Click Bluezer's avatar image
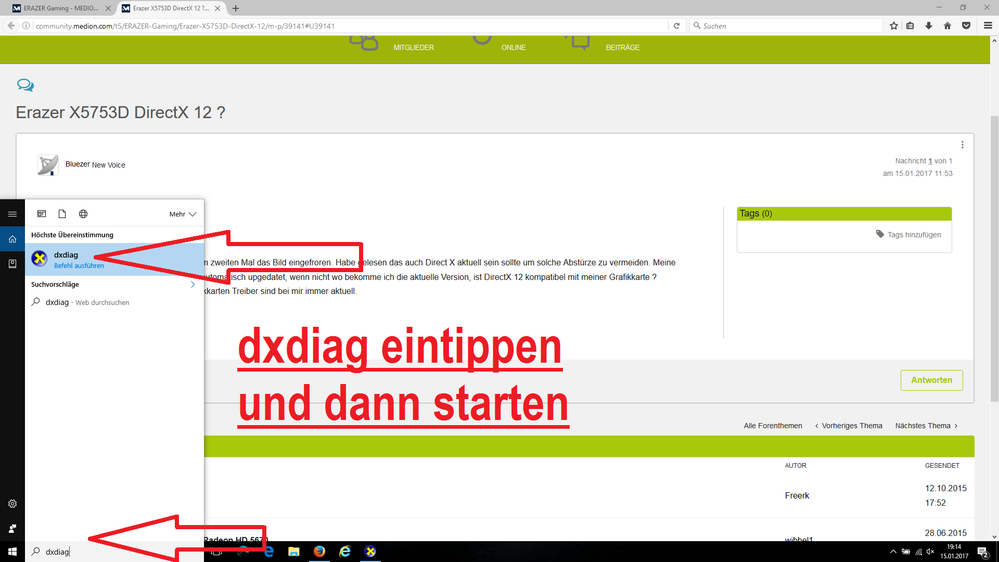This screenshot has height=562, width=999. pos(47,165)
